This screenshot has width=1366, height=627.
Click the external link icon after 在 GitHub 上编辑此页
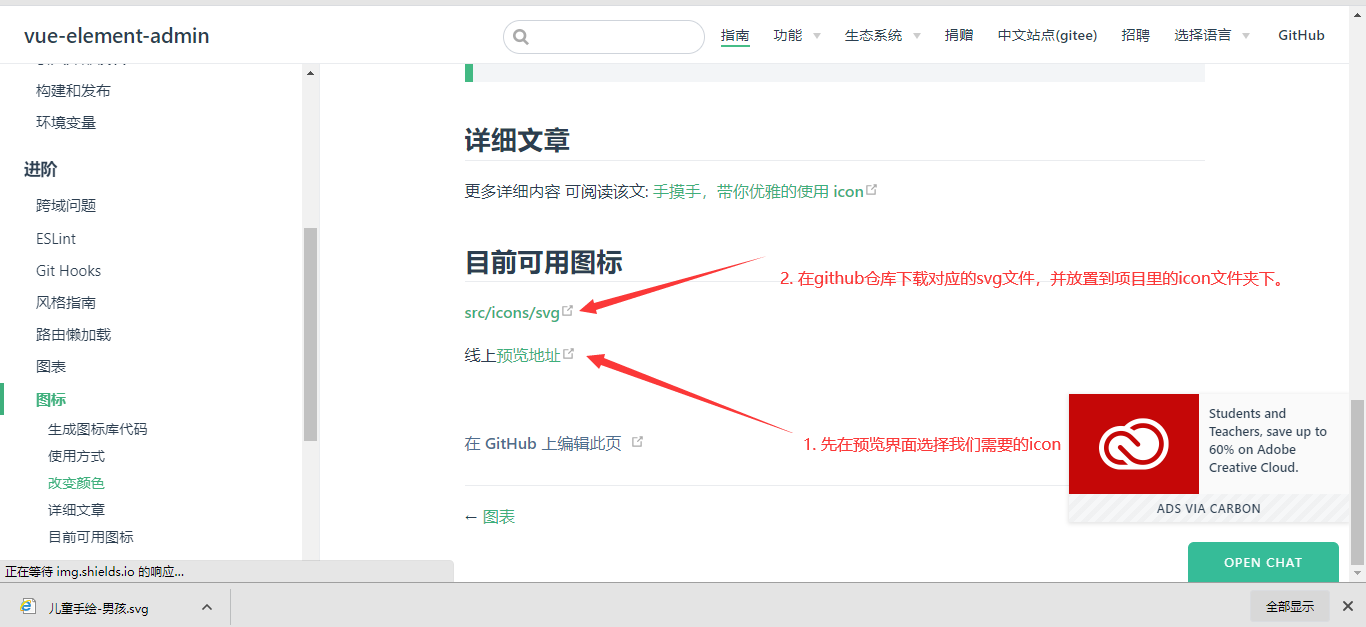(637, 442)
